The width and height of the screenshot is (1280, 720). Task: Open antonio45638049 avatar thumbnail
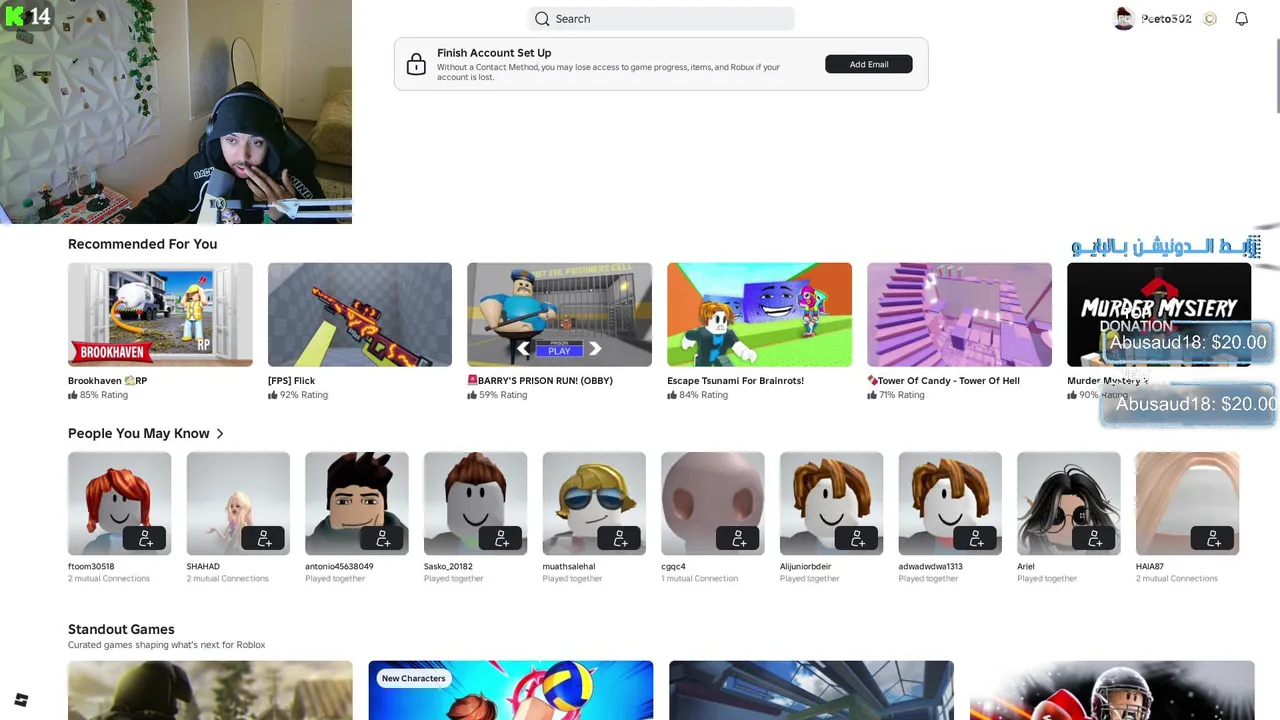tap(357, 503)
